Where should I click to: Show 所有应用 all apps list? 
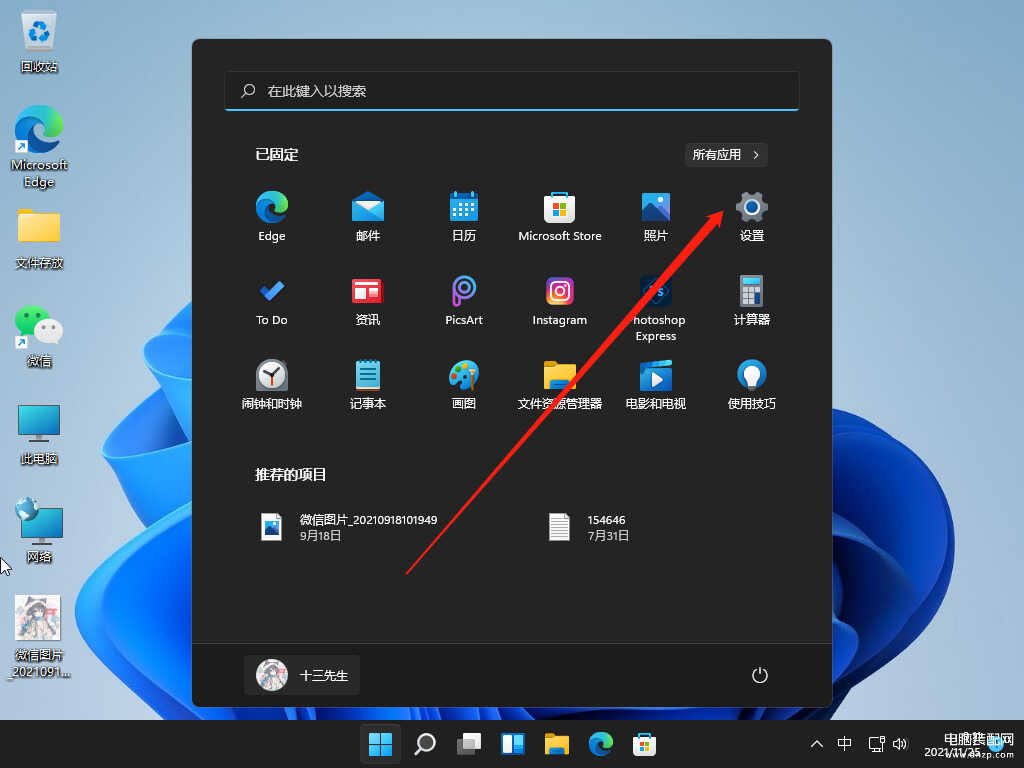pyautogui.click(x=726, y=155)
